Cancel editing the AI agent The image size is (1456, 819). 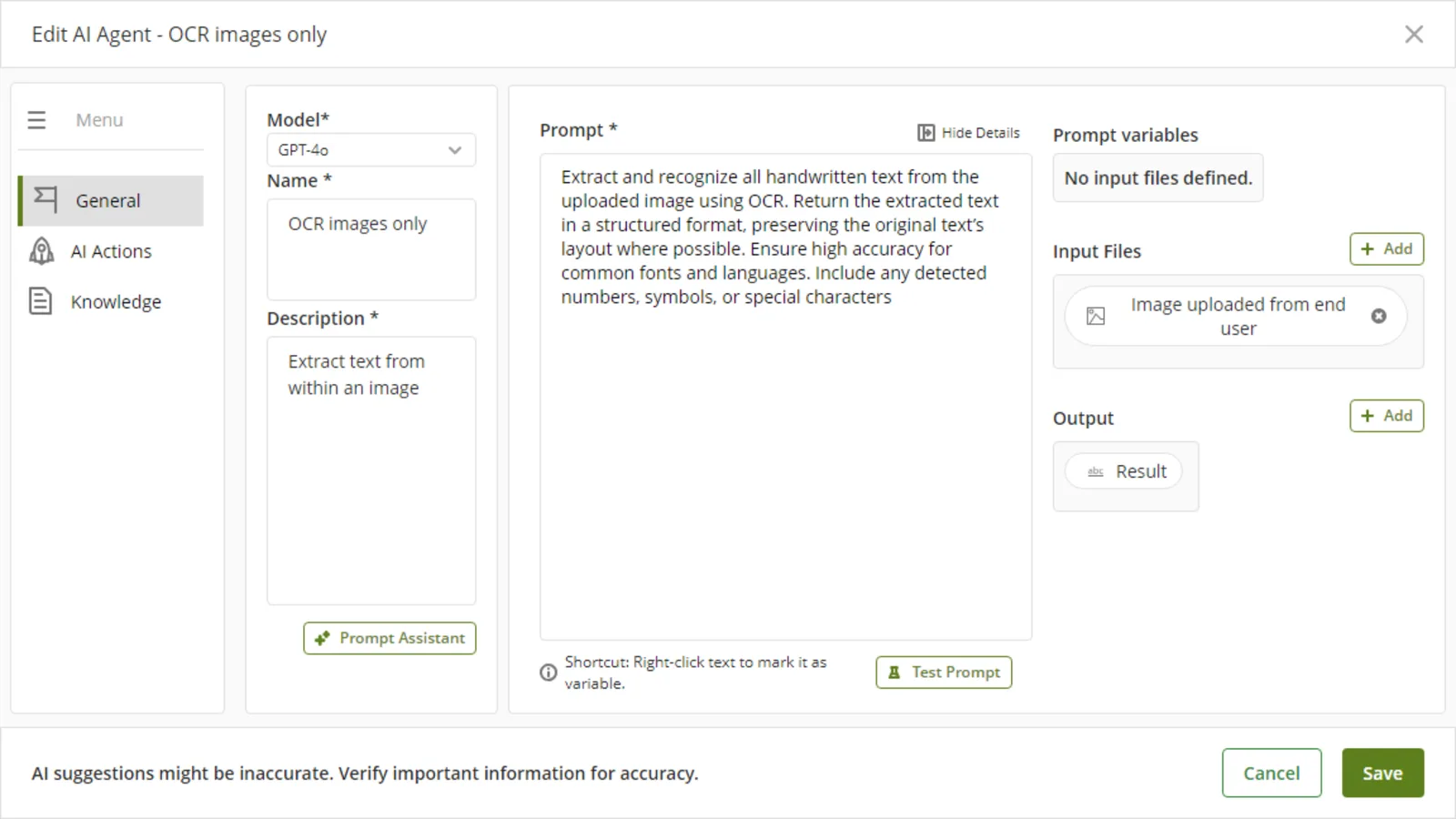coord(1271,773)
